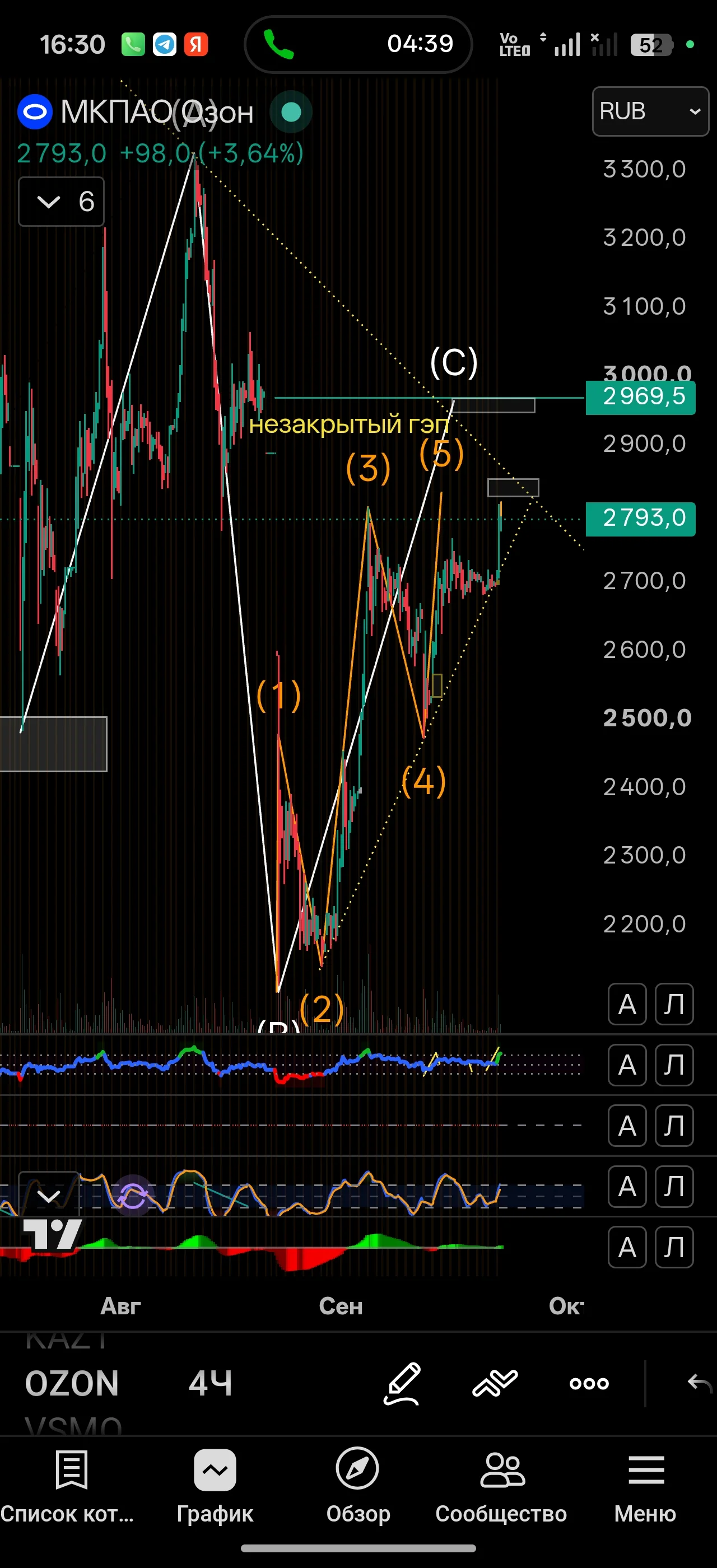The width and height of the screenshot is (717, 1568).
Task: Tap the МКПАО «Озон» symbol title
Action: coord(157,112)
